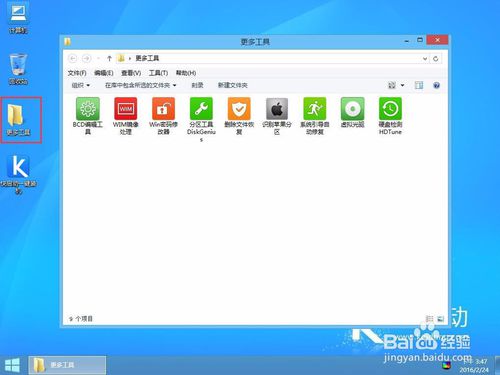Open the 文件(F) menu
Image resolution: width=500 pixels, height=375 pixels.
pos(77,73)
